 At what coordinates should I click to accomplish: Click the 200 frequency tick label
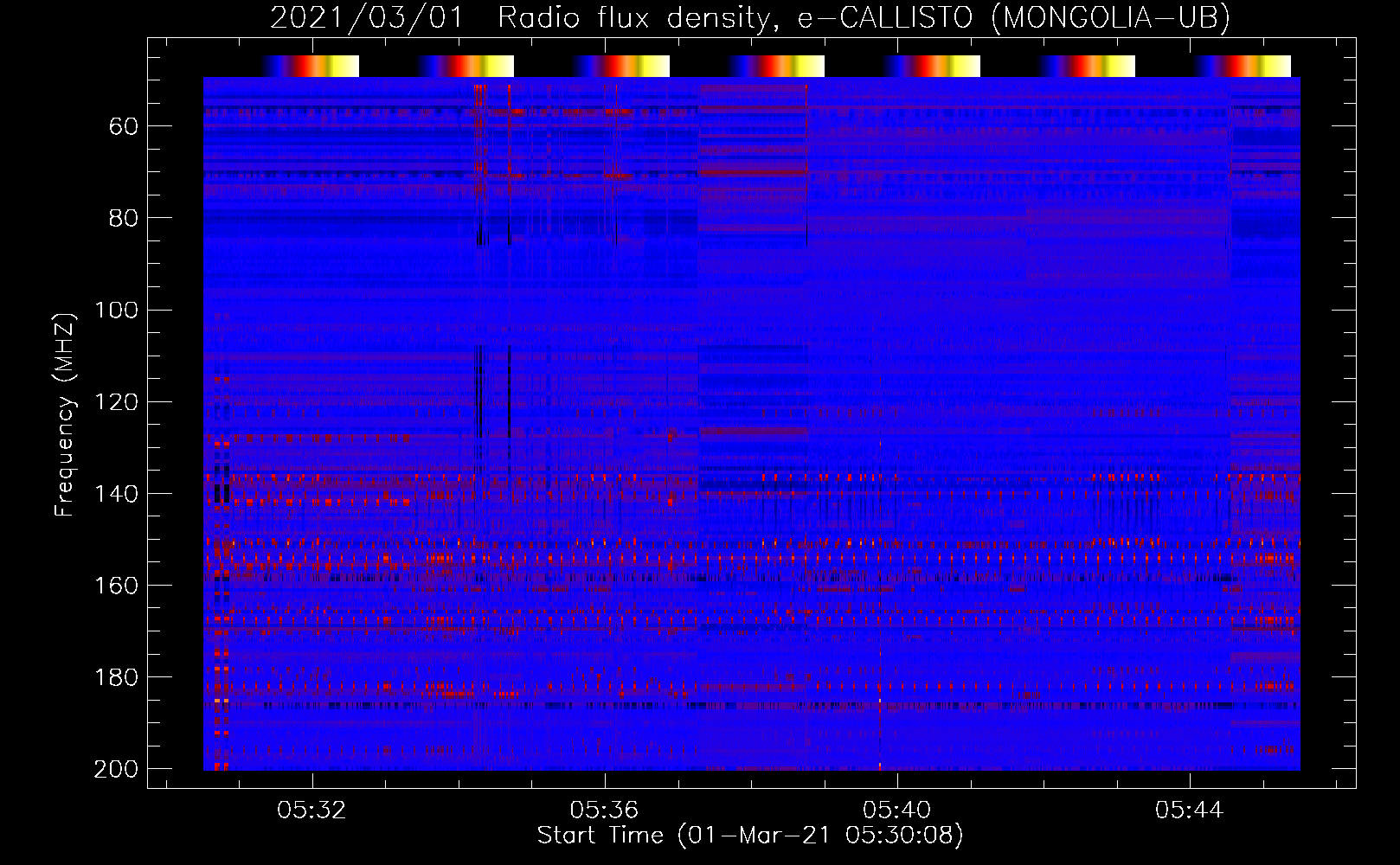116,769
